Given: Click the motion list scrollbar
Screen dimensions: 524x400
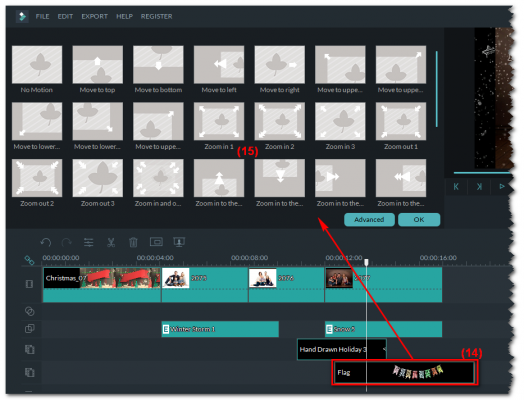Looking at the screenshot, I should click(x=436, y=89).
